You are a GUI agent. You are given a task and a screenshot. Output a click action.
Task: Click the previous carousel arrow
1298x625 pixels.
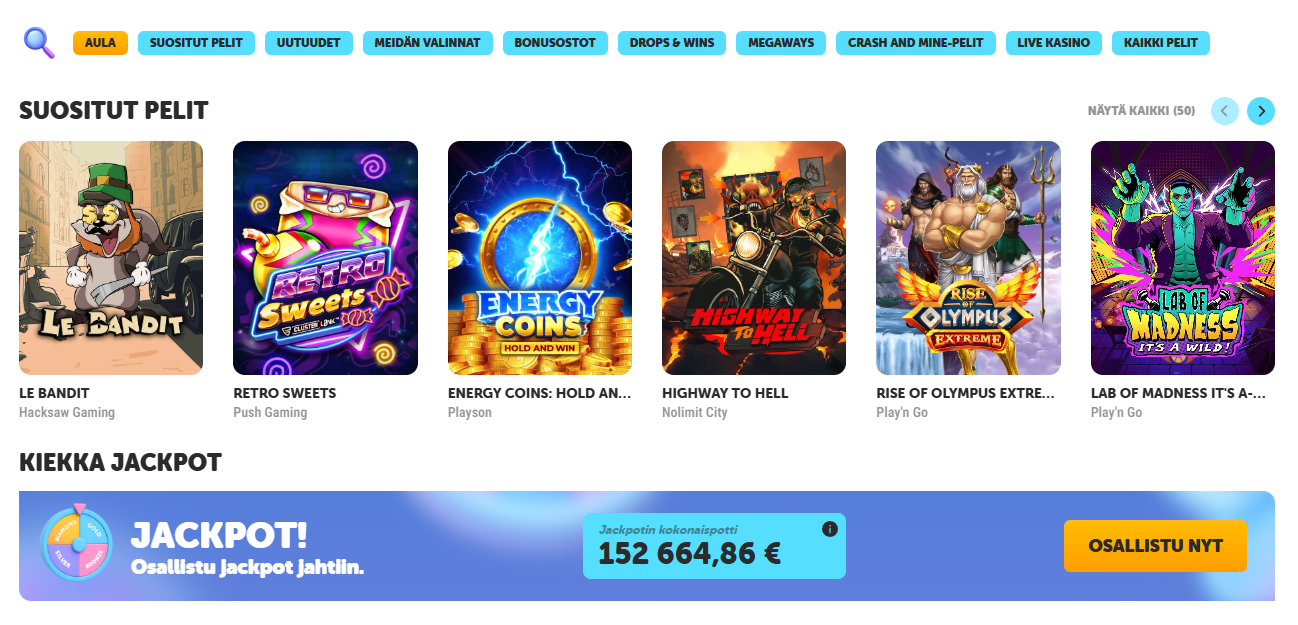[1224, 111]
